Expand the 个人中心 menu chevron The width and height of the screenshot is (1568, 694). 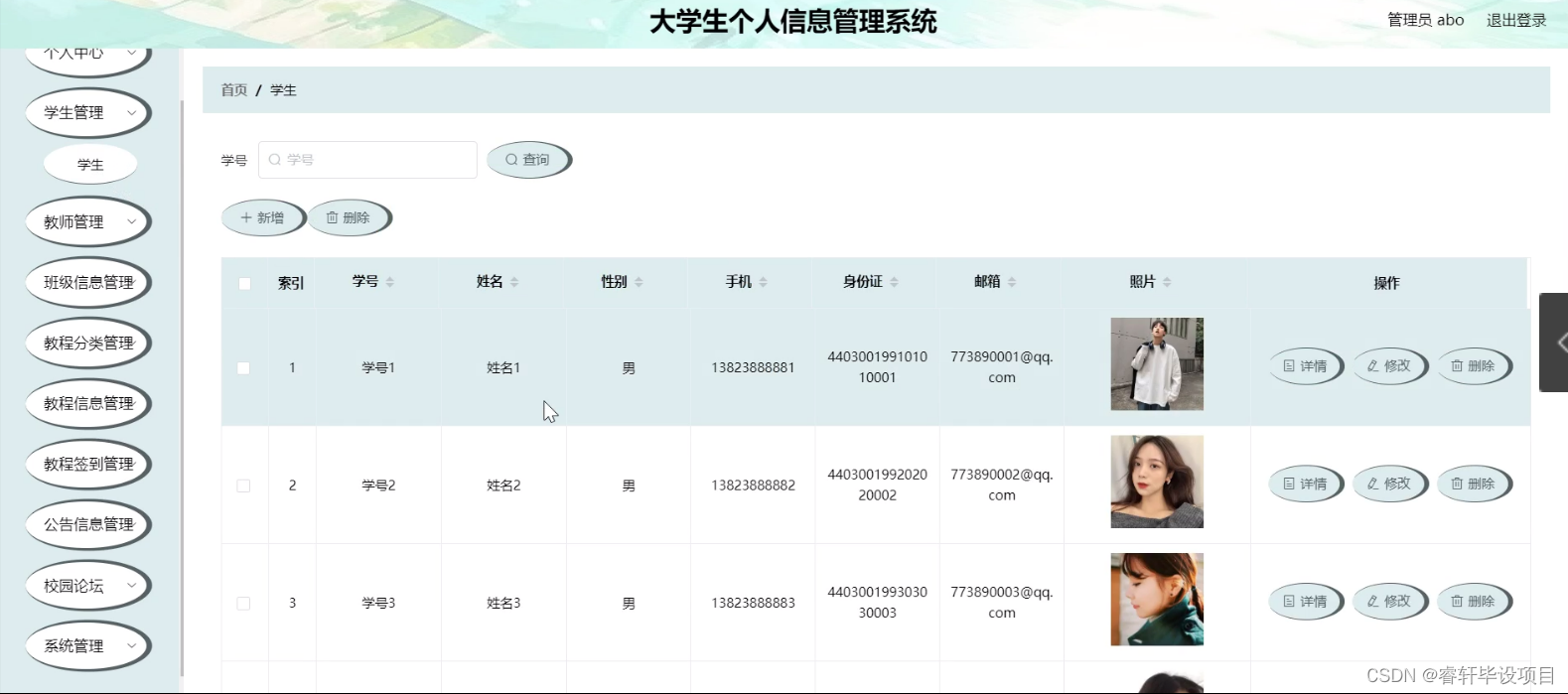131,53
